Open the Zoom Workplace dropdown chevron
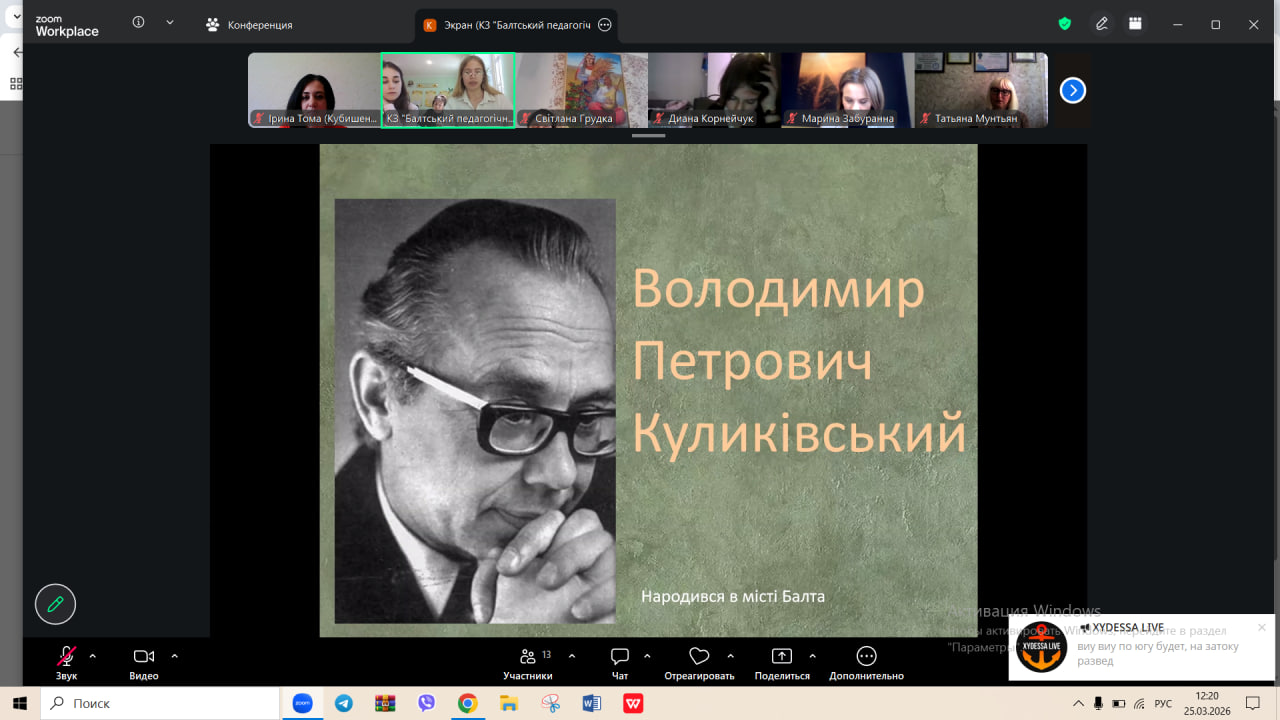Image resolution: width=1280 pixels, height=720 pixels. click(169, 23)
